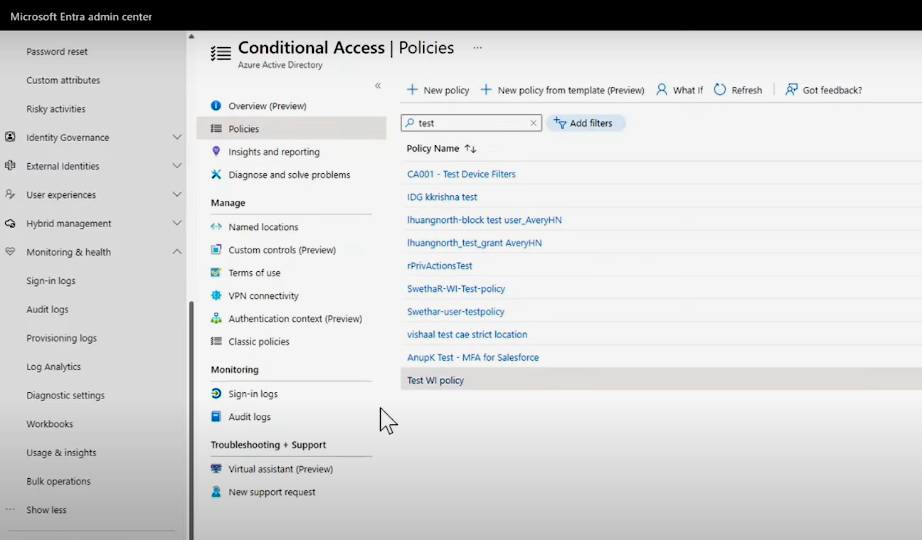The width and height of the screenshot is (922, 540).
Task: Open Log Analytics in sidebar
Action: pyautogui.click(x=54, y=367)
